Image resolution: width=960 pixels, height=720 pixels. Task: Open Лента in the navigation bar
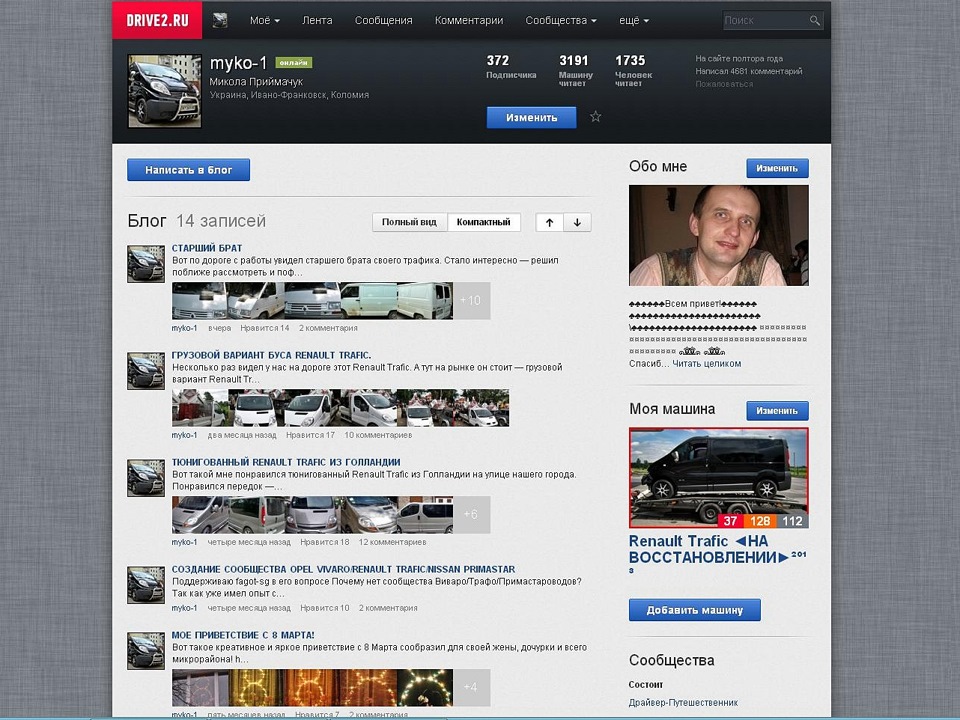[317, 20]
